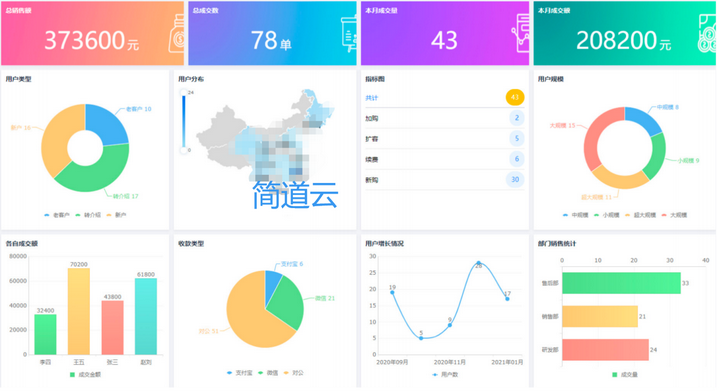Image resolution: width=720 pixels, height=391 pixels.
Task: Select the 续费 row in 指标图
Action: tap(444, 159)
